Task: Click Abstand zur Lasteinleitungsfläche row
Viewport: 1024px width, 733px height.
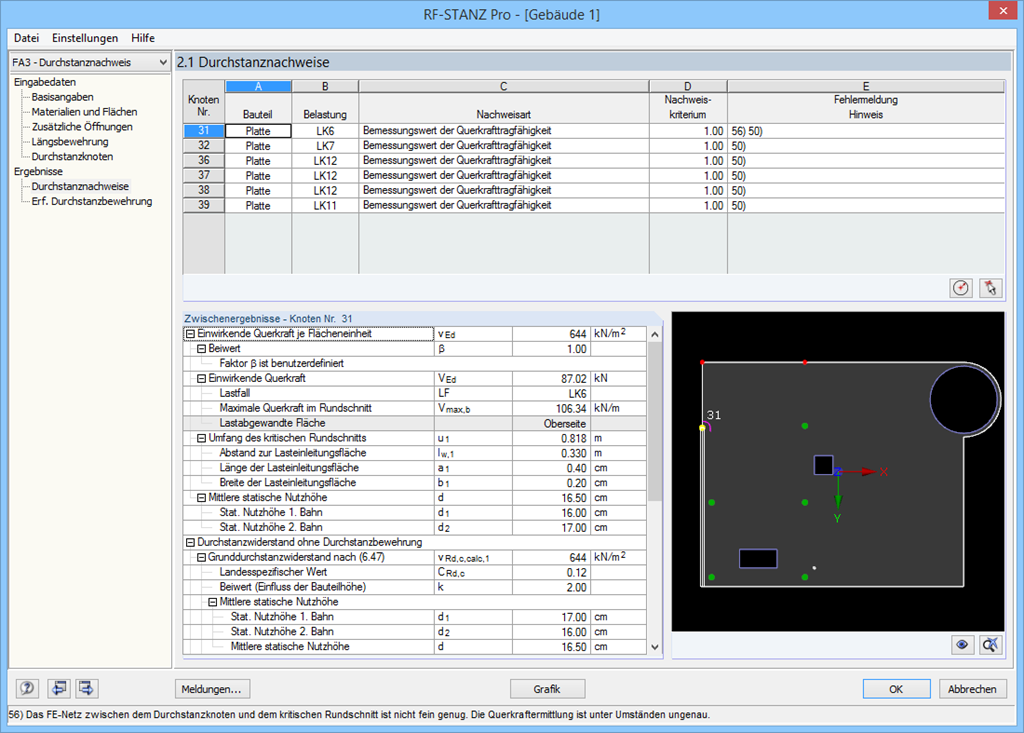Action: (x=415, y=453)
